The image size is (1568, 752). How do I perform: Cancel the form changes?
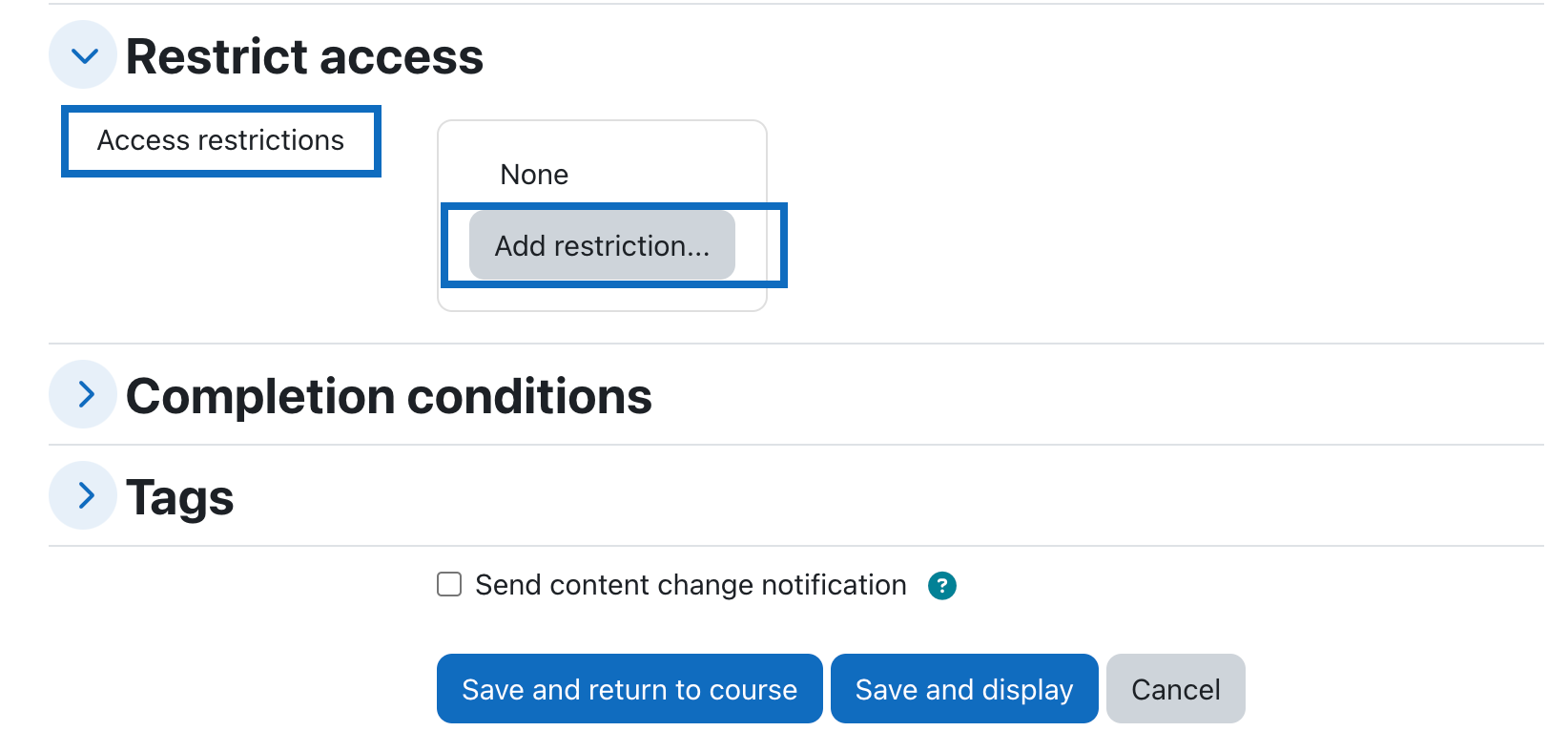[x=1175, y=688]
